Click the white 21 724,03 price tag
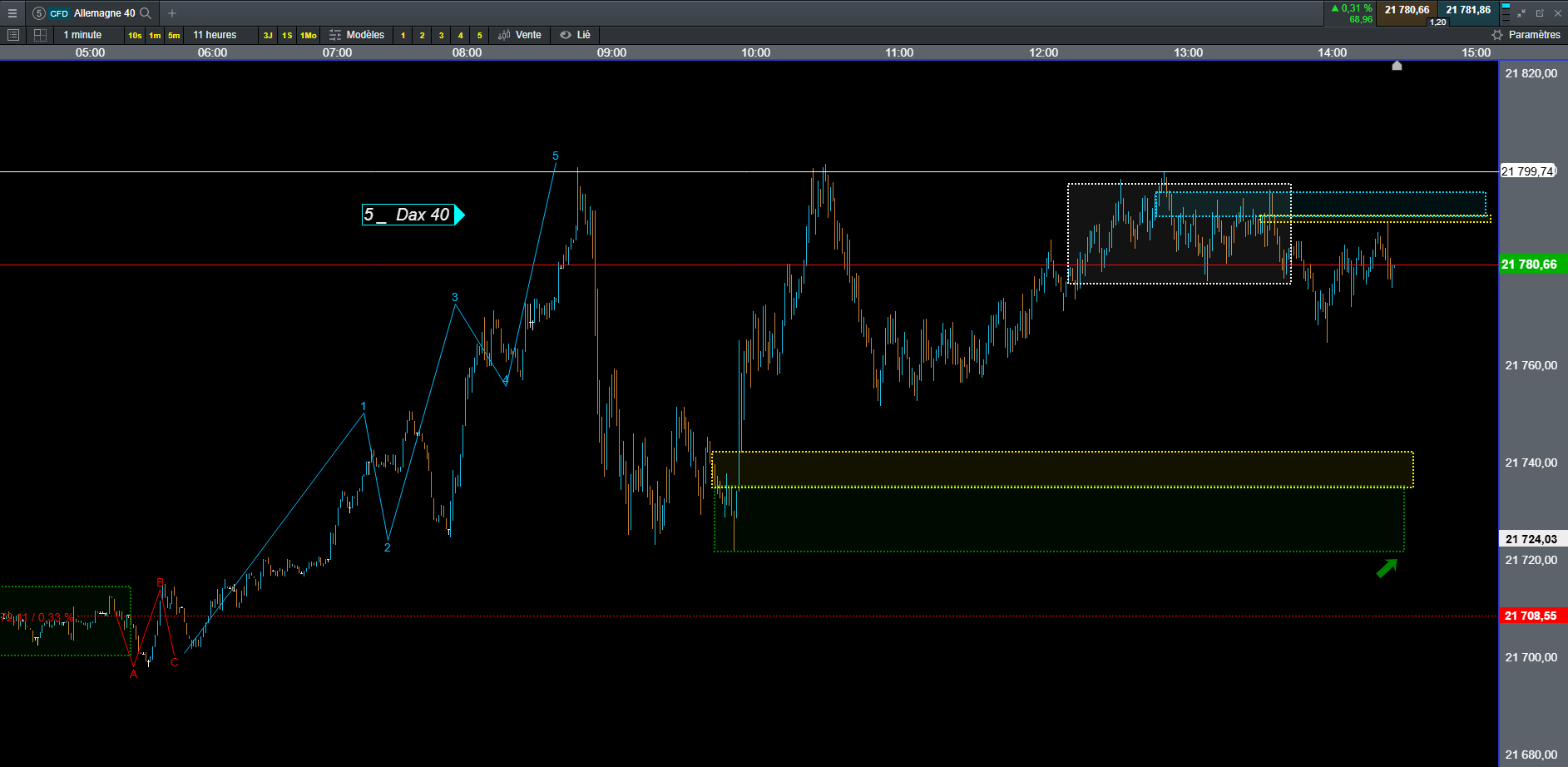The height and width of the screenshot is (767, 1568). tap(1533, 539)
